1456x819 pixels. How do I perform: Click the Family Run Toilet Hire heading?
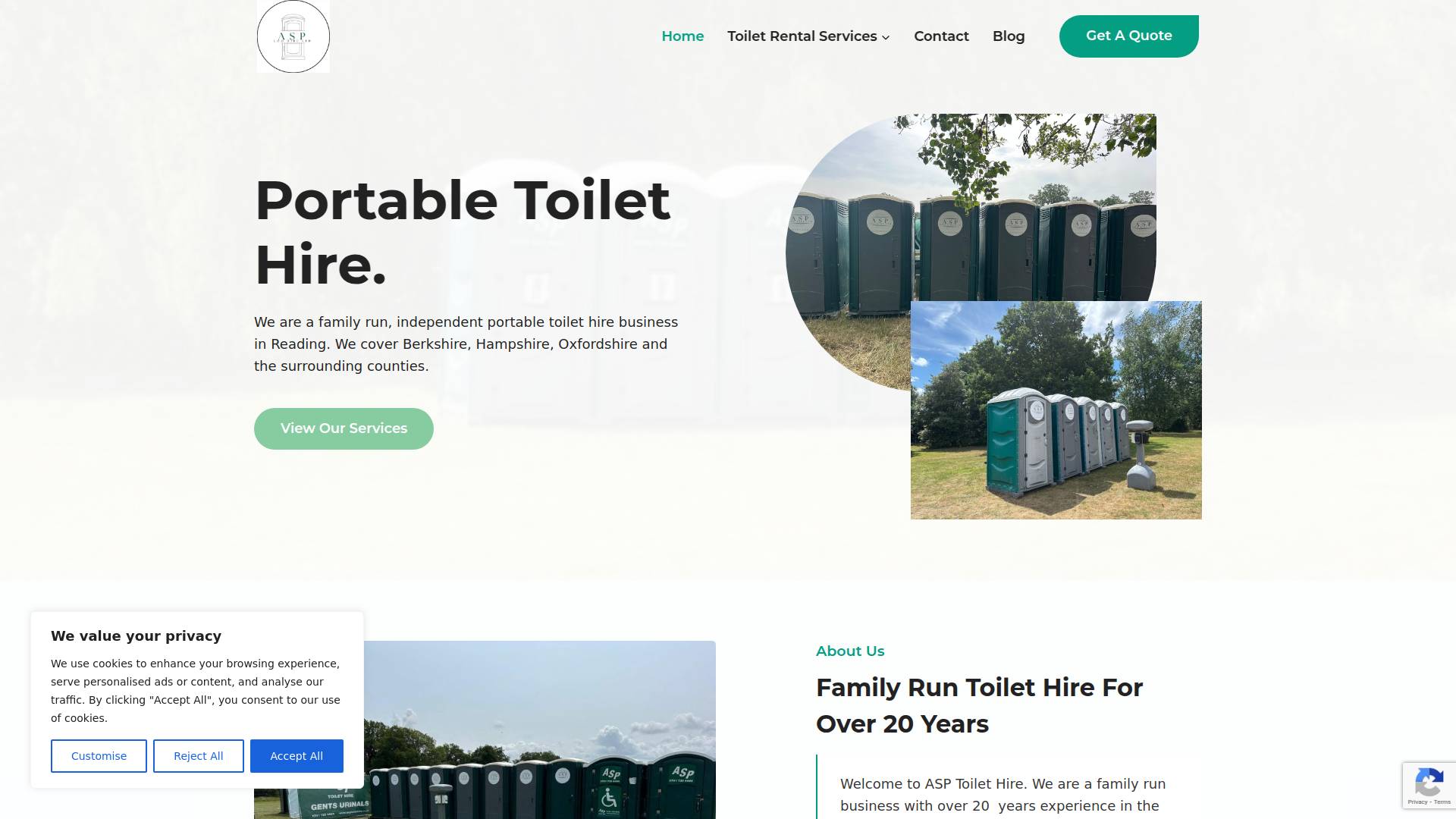979,705
